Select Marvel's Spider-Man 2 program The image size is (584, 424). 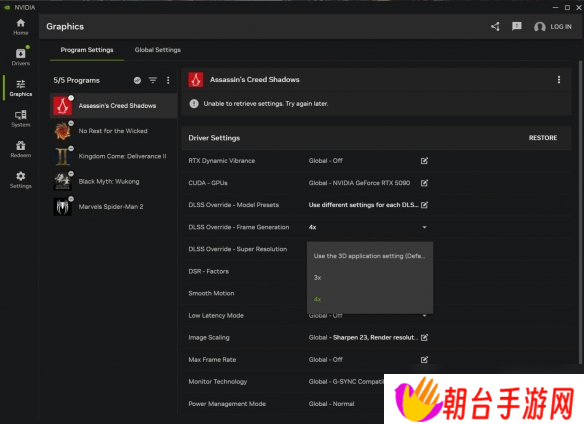[x=114, y=207]
